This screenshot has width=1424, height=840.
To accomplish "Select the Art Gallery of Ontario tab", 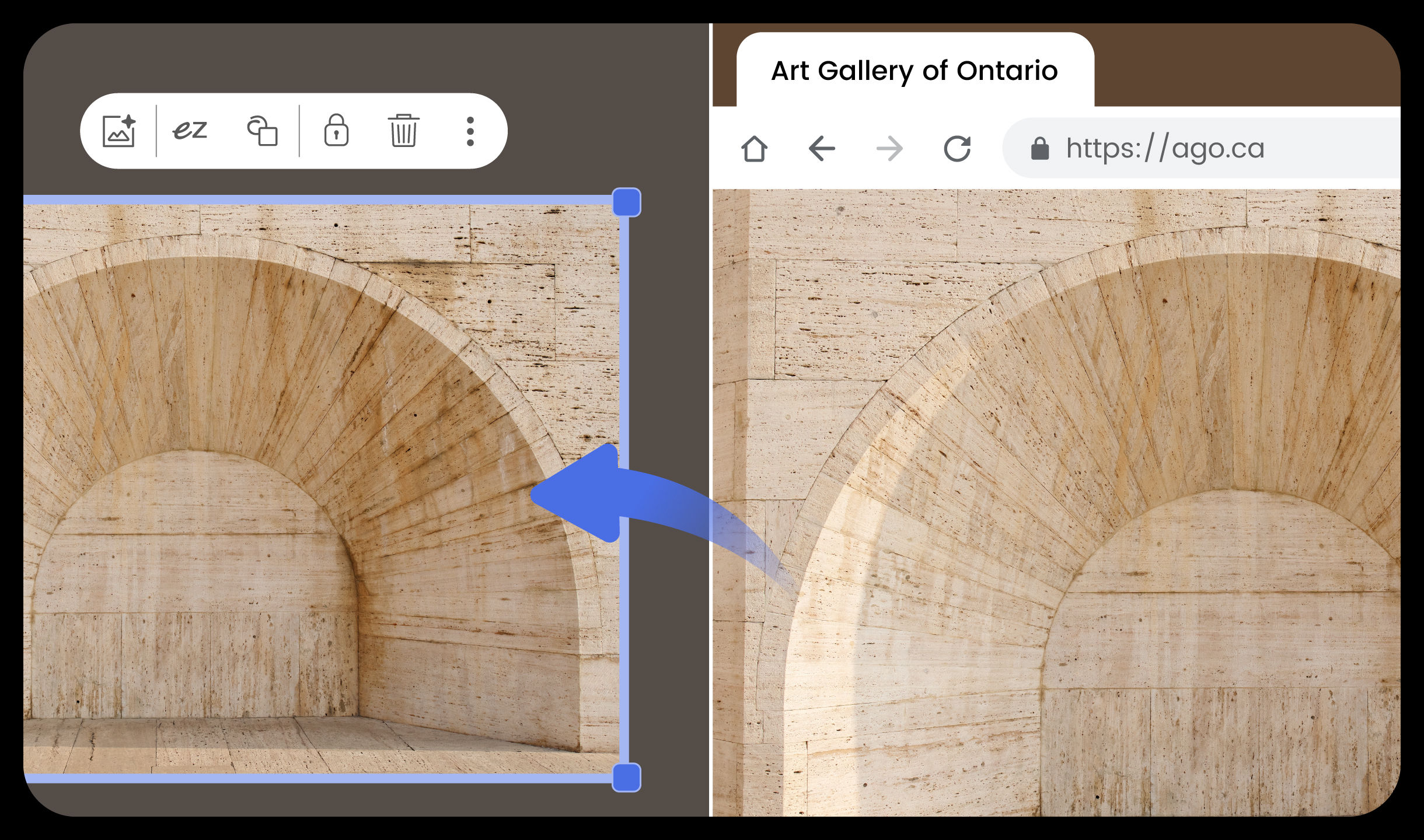I will click(914, 71).
